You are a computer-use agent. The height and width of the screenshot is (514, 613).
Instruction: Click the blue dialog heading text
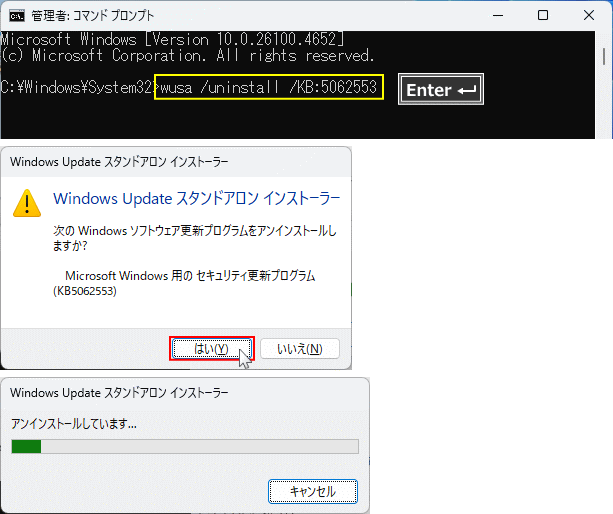tap(196, 198)
